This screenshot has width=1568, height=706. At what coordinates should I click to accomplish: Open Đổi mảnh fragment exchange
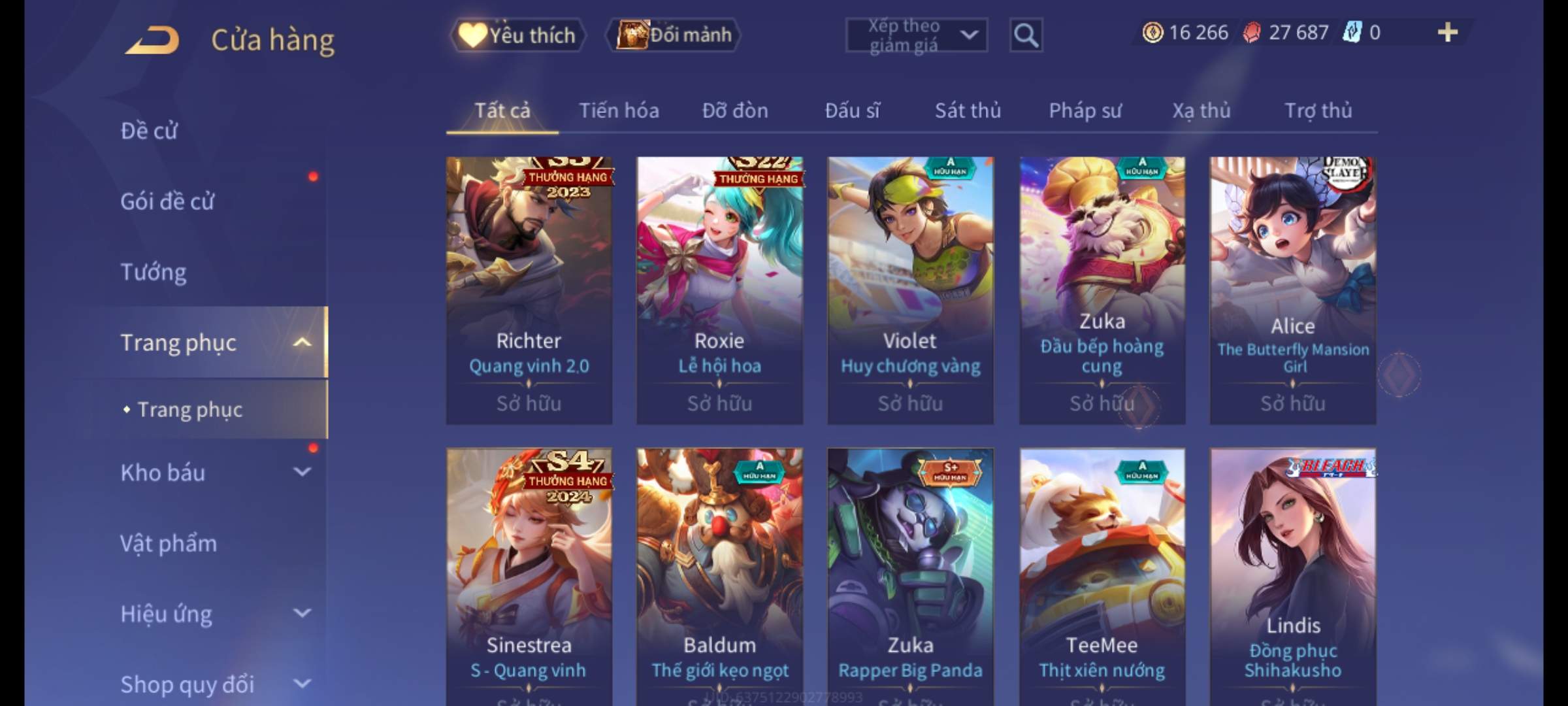click(674, 35)
